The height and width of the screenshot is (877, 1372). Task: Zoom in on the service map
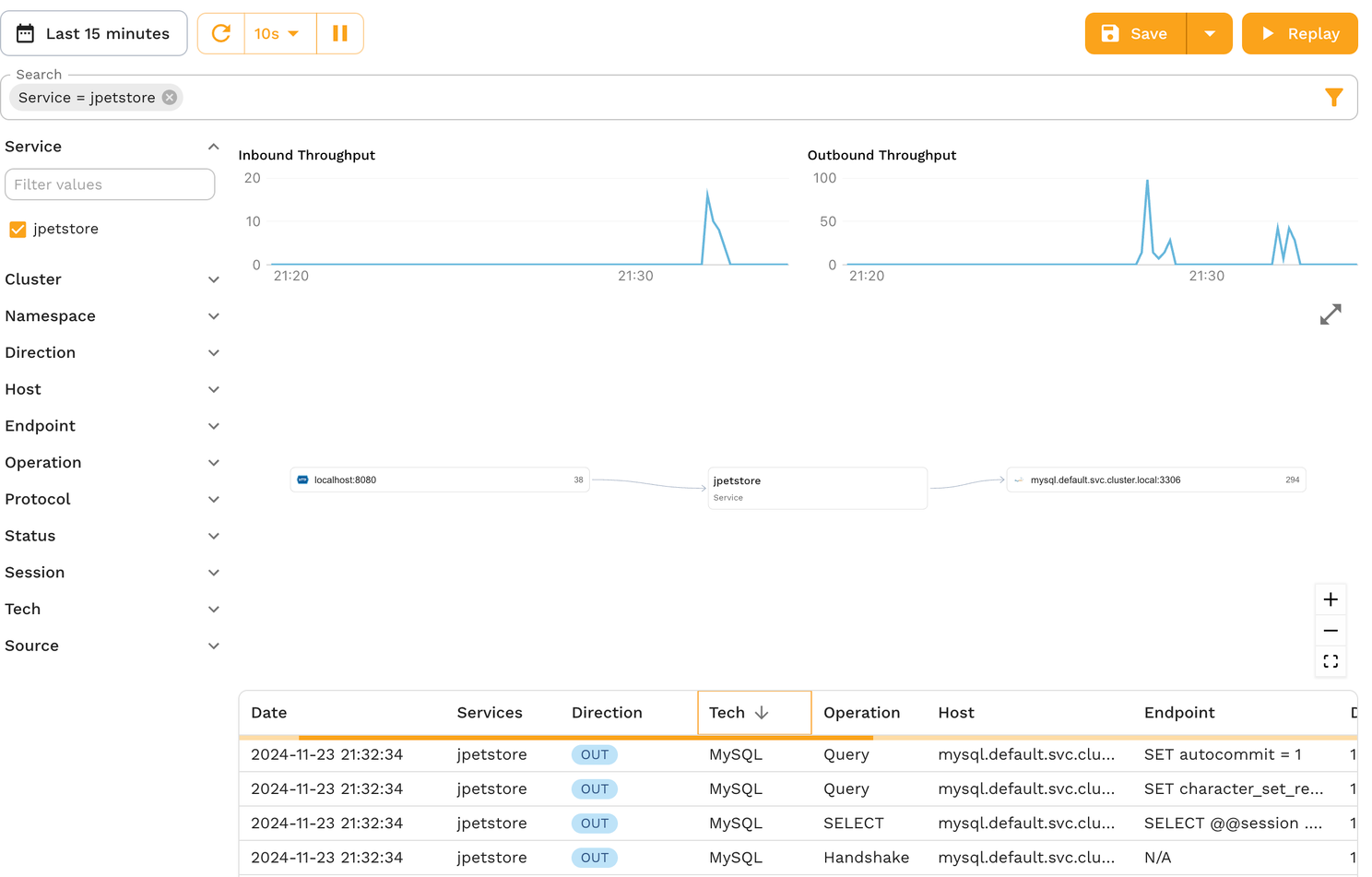pyautogui.click(x=1330, y=599)
